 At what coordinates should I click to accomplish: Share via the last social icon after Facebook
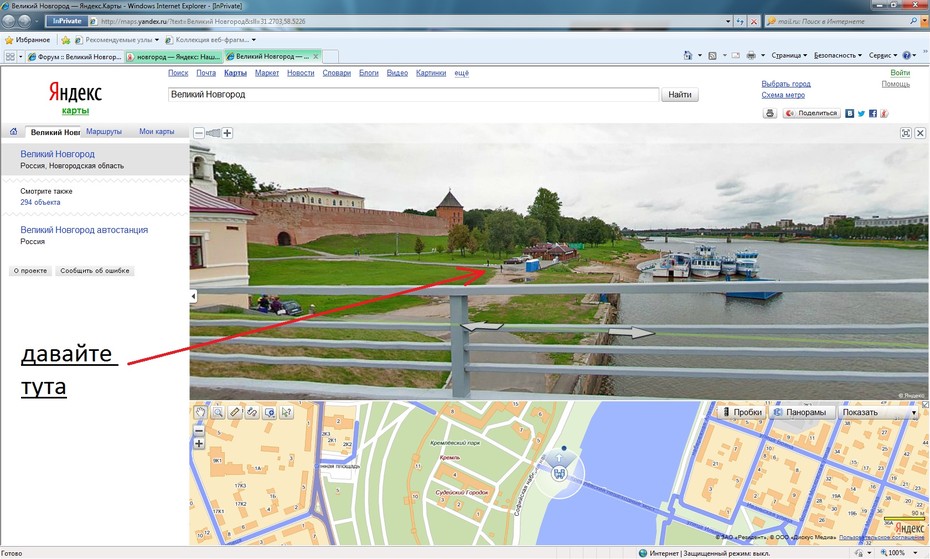[x=884, y=113]
